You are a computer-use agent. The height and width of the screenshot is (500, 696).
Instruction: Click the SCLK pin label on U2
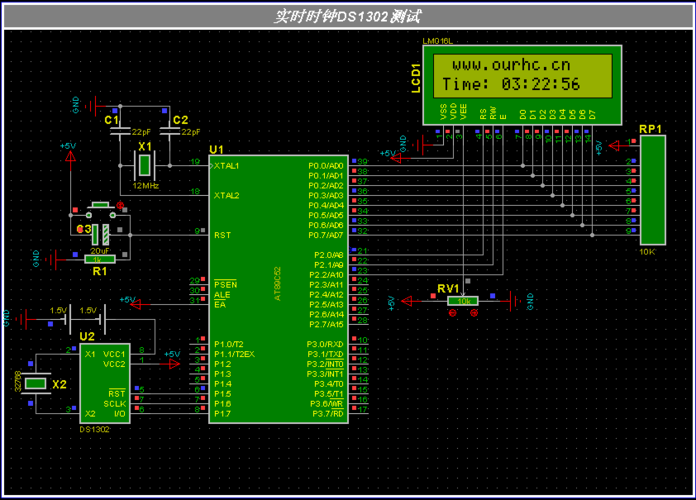[115, 404]
